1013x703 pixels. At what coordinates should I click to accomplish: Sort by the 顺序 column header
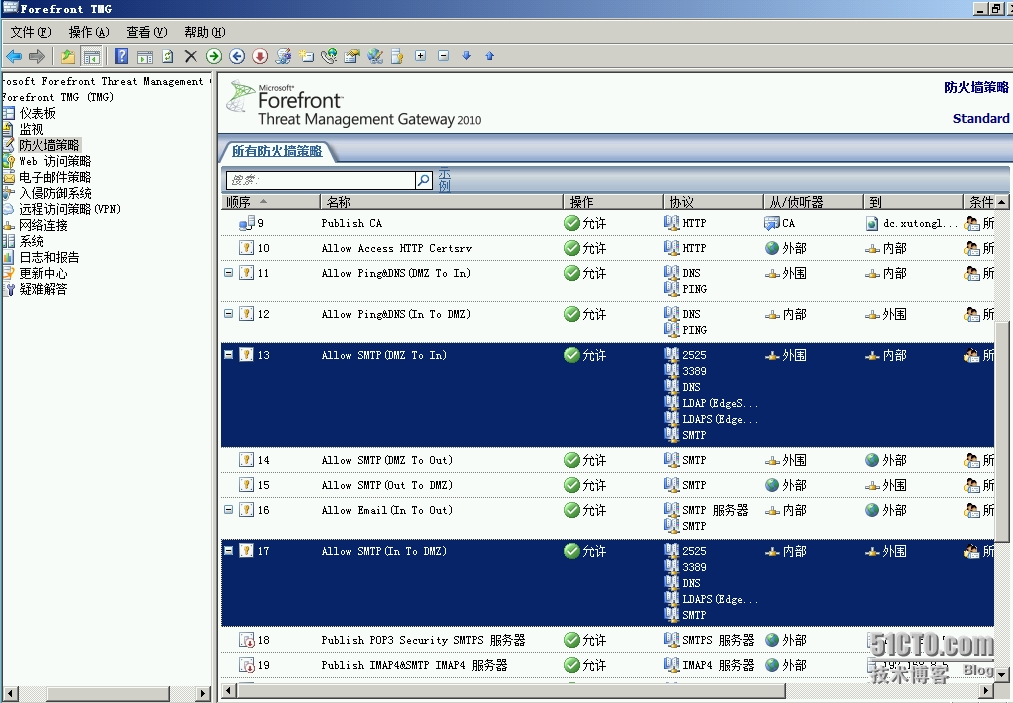click(x=270, y=202)
